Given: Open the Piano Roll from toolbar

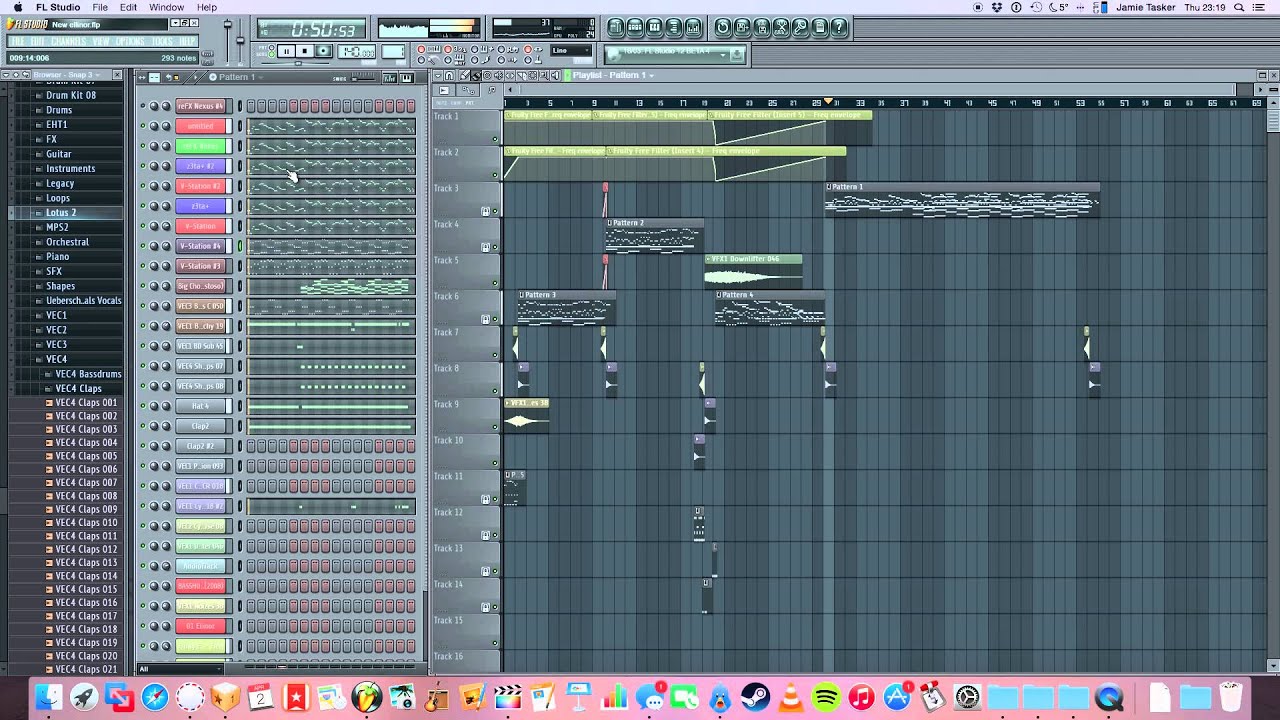Looking at the screenshot, I should pyautogui.click(x=654, y=27).
